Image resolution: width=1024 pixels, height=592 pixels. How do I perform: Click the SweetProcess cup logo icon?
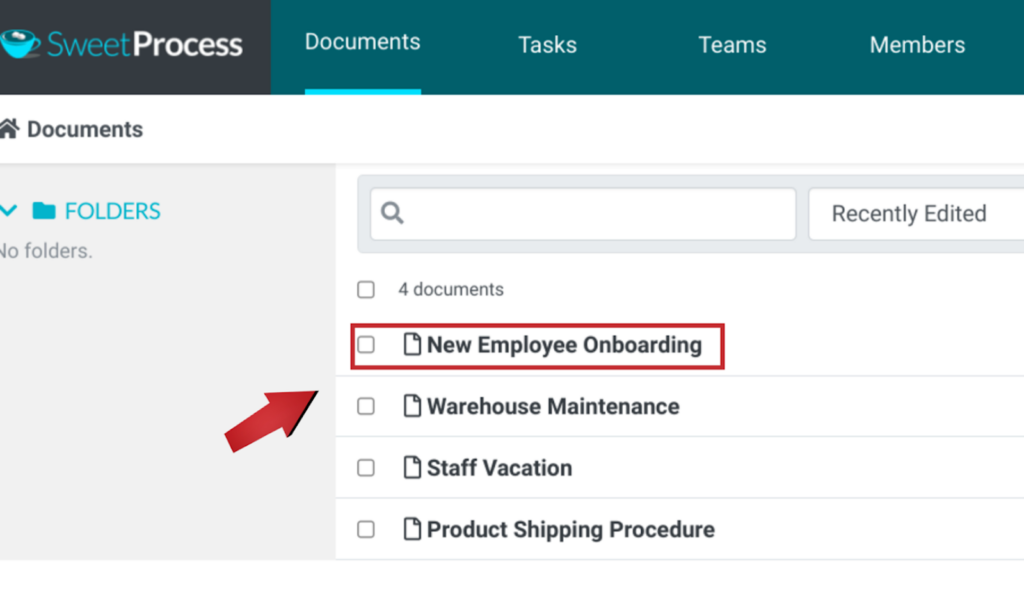pyautogui.click(x=20, y=44)
